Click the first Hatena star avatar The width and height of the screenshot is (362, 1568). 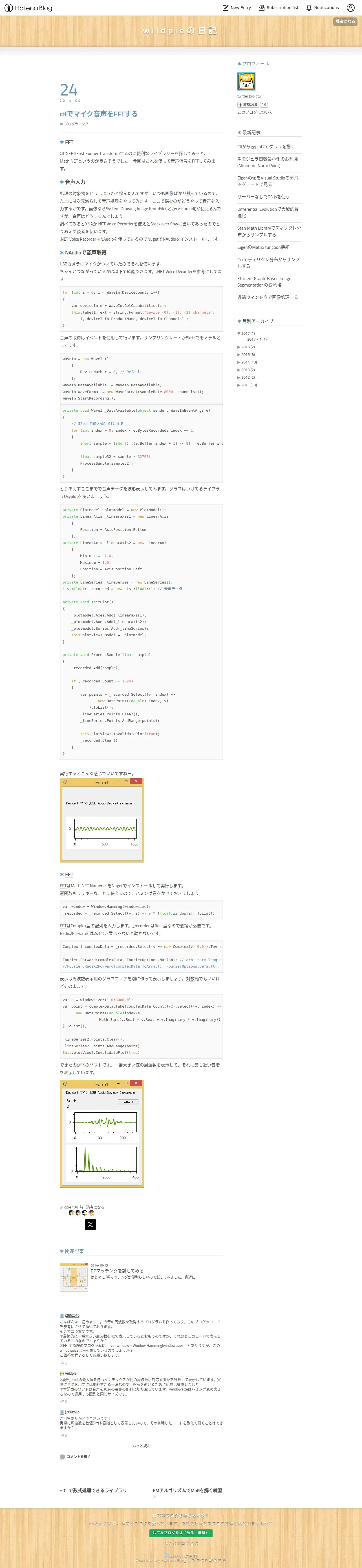pos(71,1213)
